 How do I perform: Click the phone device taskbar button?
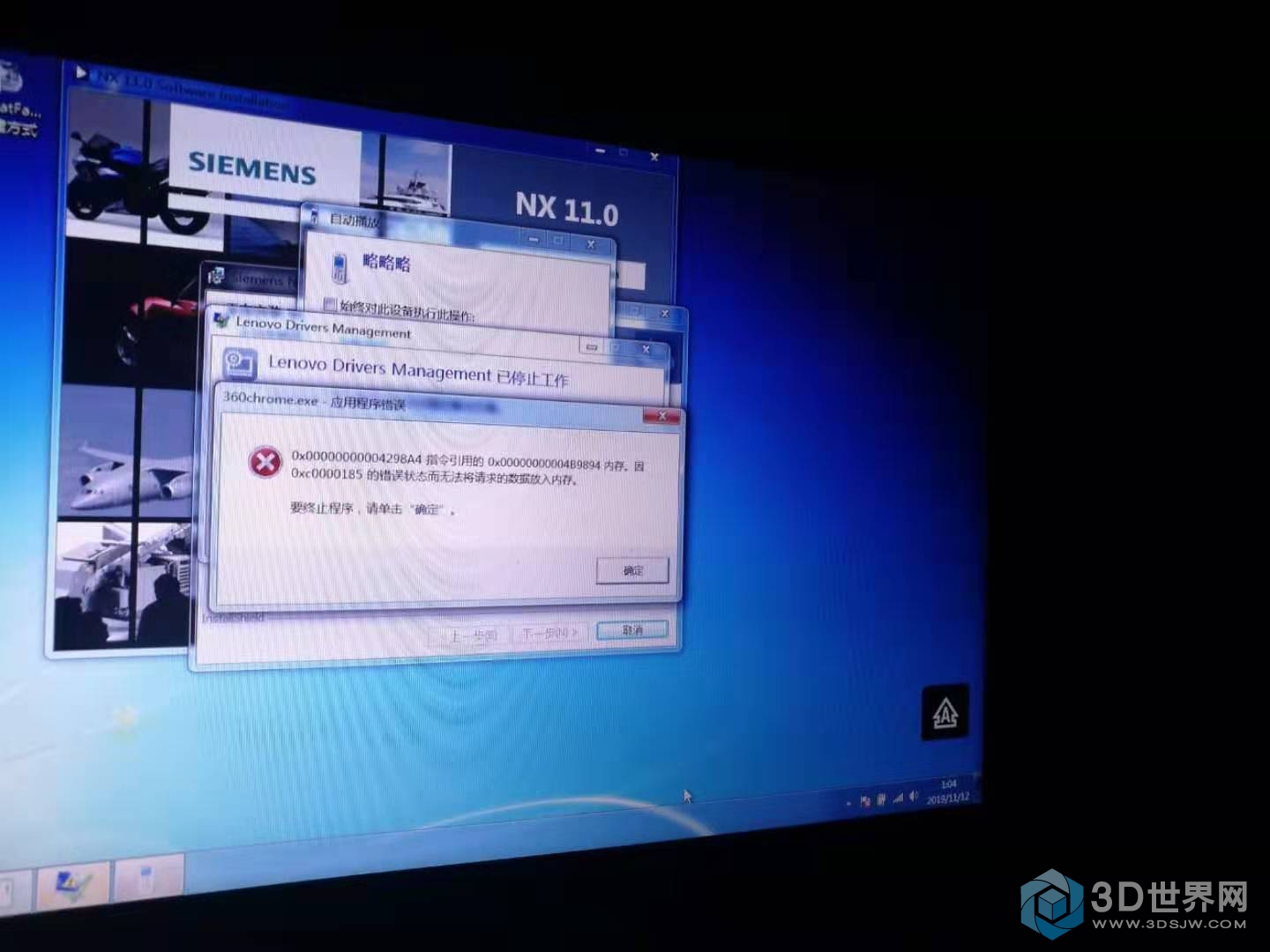147,878
